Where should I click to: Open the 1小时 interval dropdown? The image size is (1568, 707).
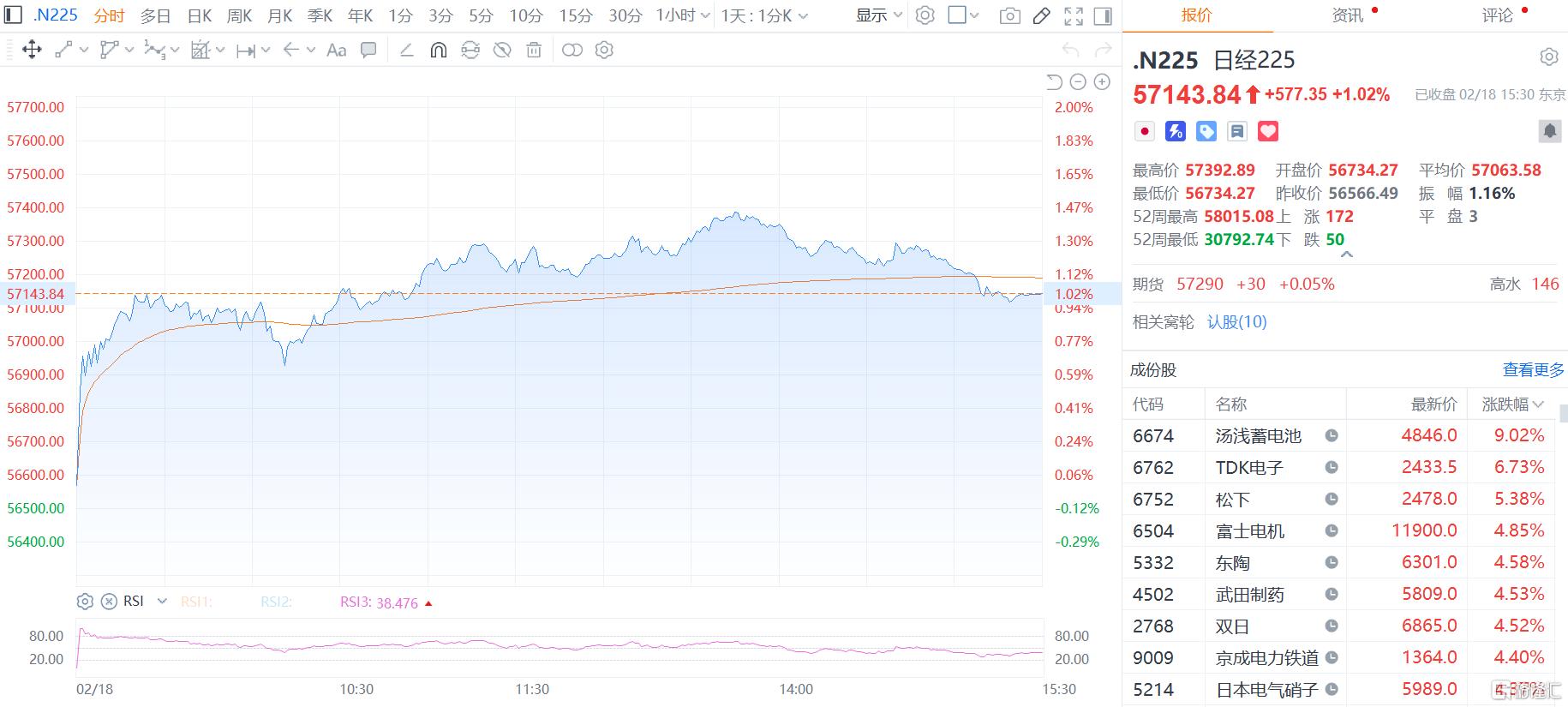(x=683, y=15)
